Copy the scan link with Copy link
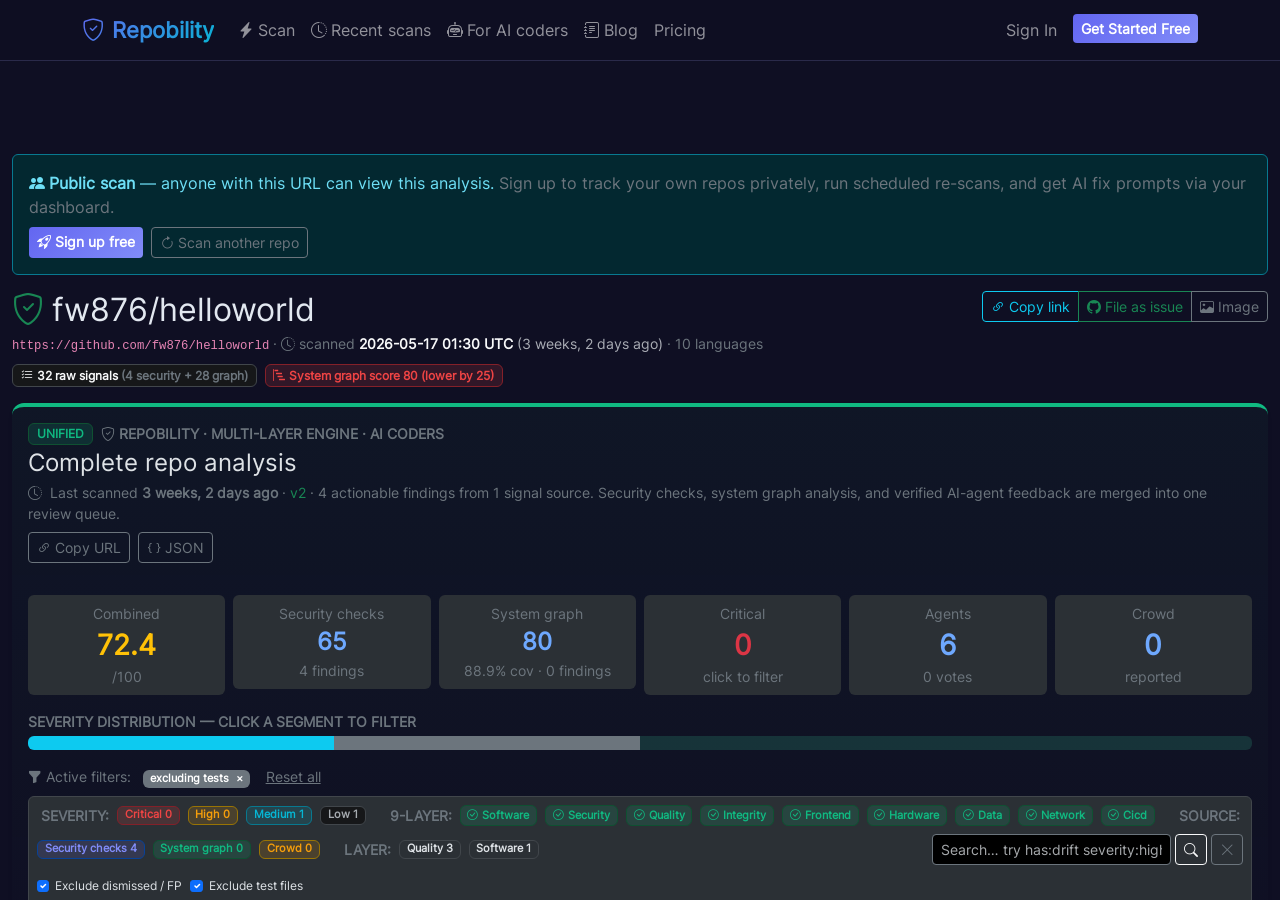This screenshot has width=1280, height=900. (1030, 307)
